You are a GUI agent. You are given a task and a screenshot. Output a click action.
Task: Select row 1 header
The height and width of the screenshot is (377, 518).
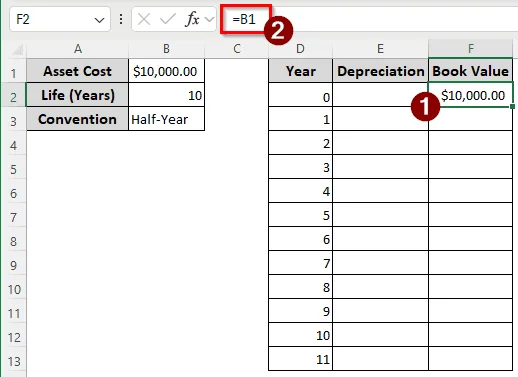(x=13, y=72)
